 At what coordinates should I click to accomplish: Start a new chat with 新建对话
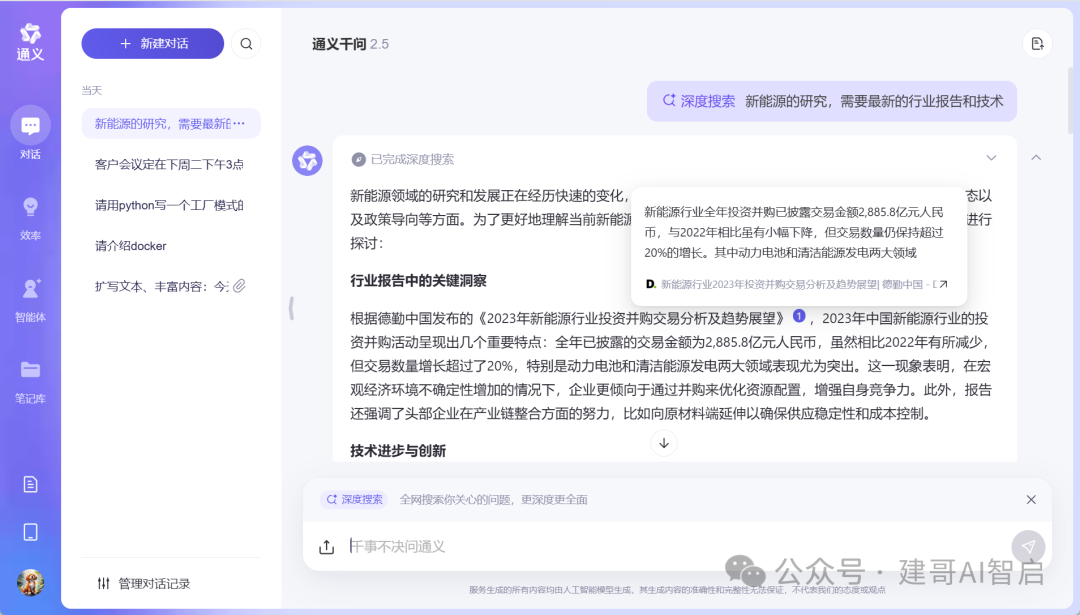point(152,43)
